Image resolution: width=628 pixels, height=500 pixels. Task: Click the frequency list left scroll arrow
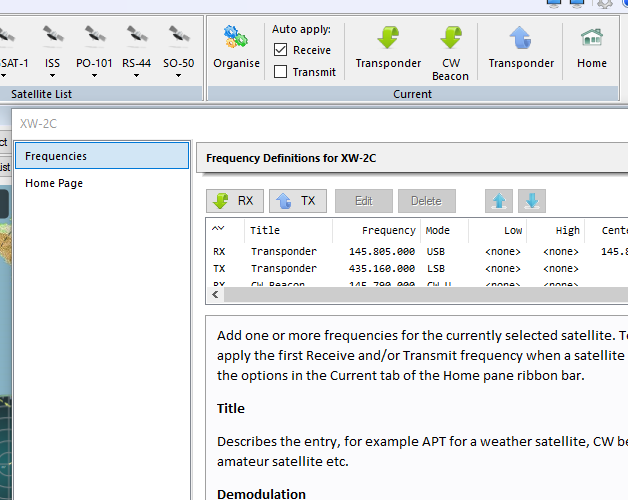[x=215, y=294]
